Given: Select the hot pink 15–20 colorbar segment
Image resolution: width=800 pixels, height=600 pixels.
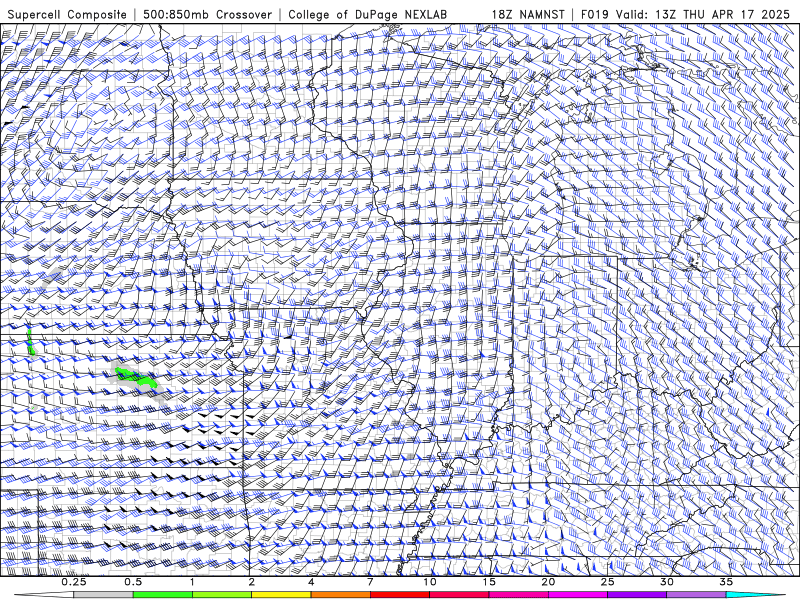Looking at the screenshot, I should [518, 595].
